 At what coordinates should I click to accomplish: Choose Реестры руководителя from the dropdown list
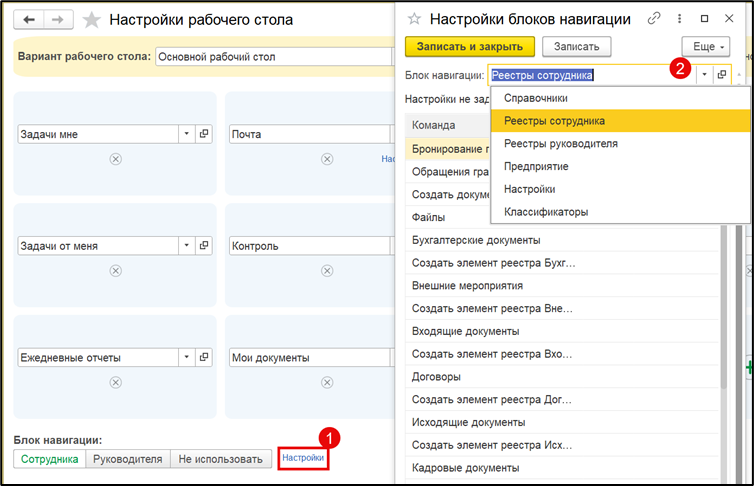[x=620, y=143]
